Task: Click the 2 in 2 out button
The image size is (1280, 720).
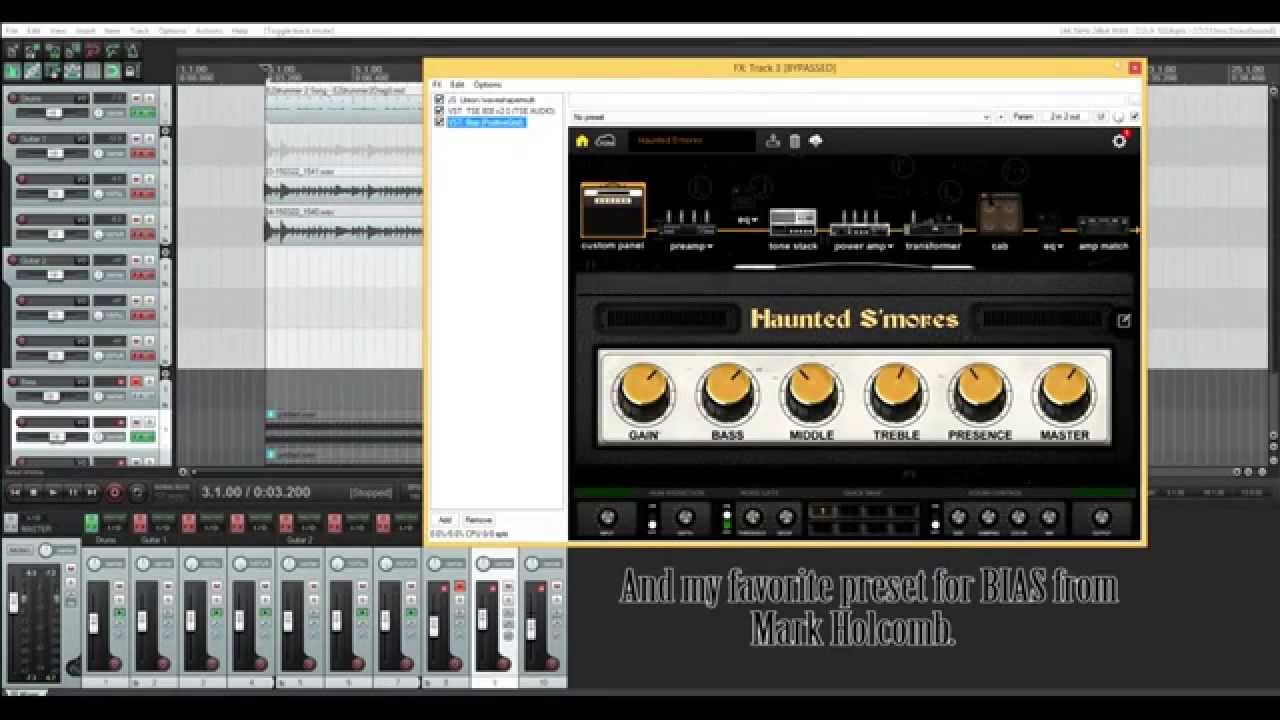Action: click(x=1065, y=117)
